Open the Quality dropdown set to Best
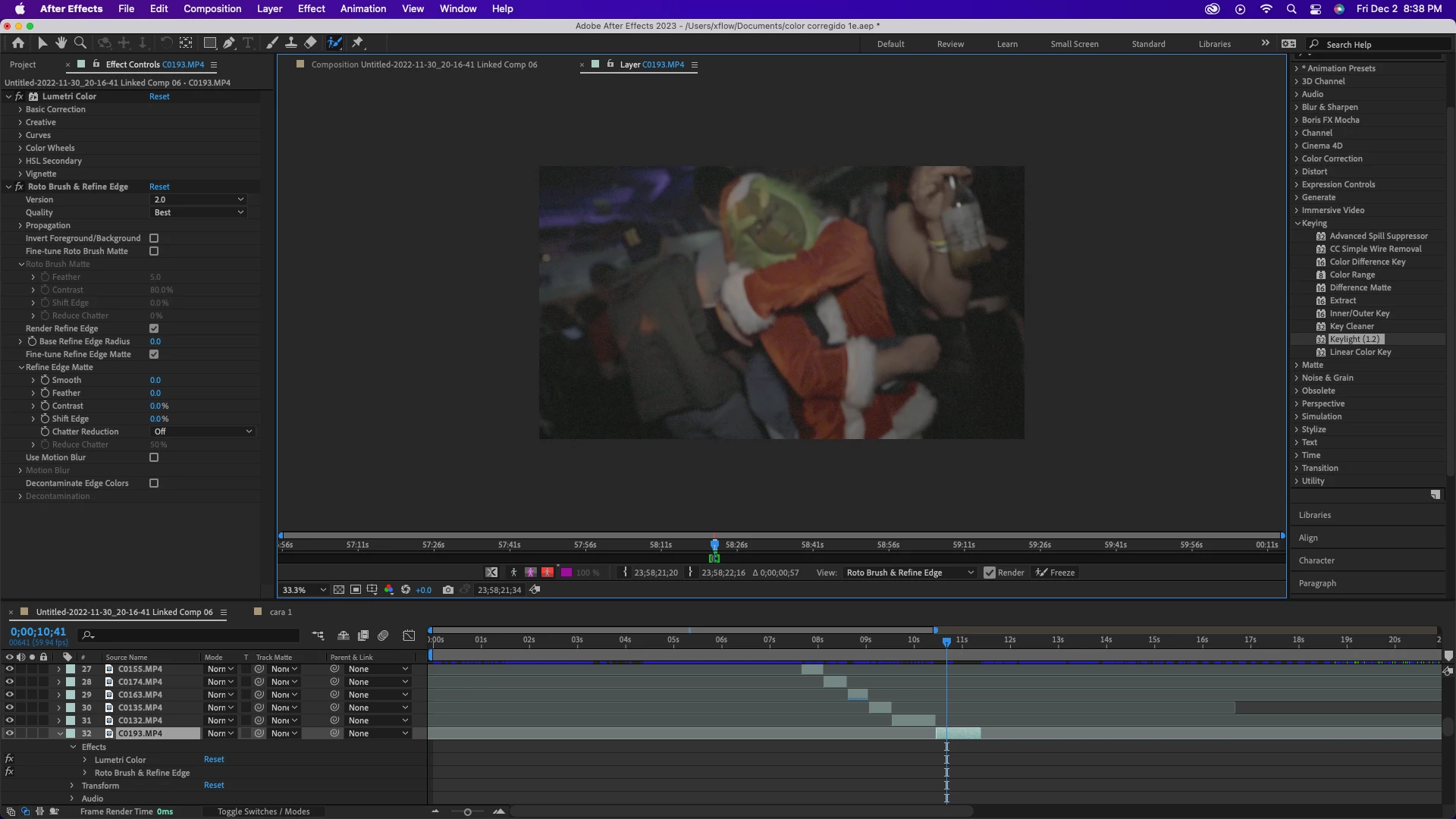 pyautogui.click(x=199, y=212)
